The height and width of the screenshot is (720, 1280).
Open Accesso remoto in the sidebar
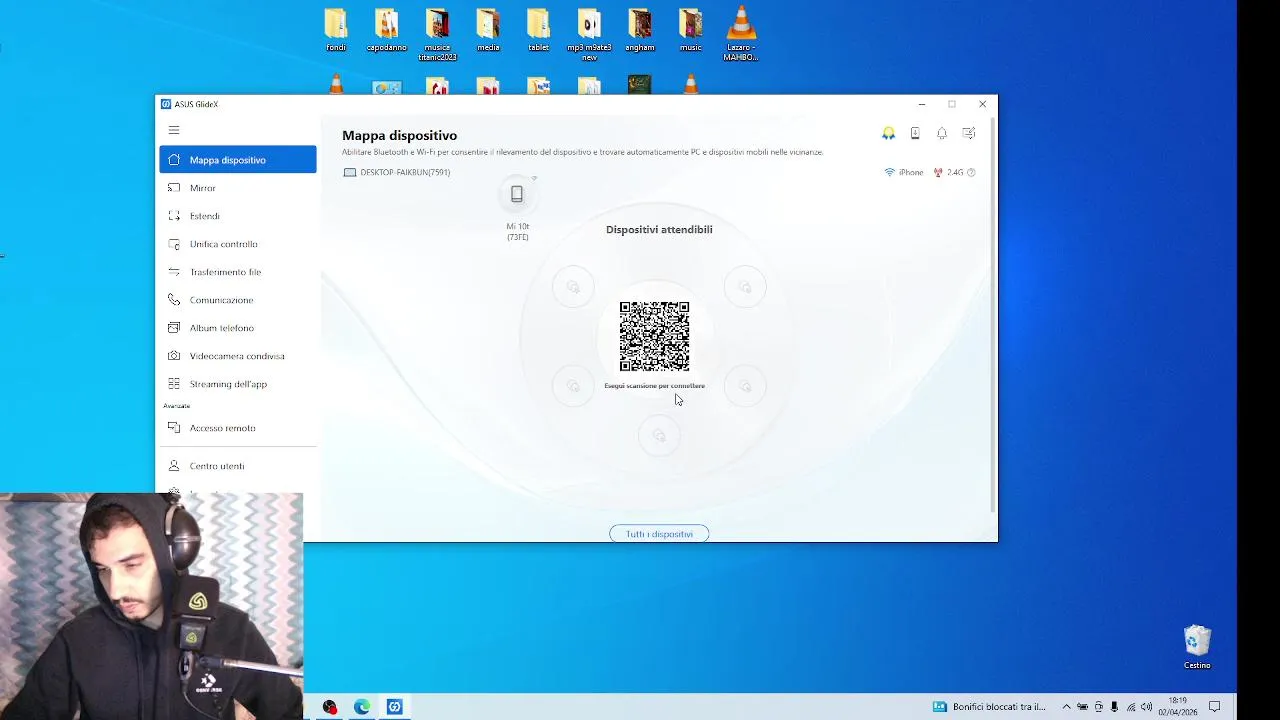point(238,428)
